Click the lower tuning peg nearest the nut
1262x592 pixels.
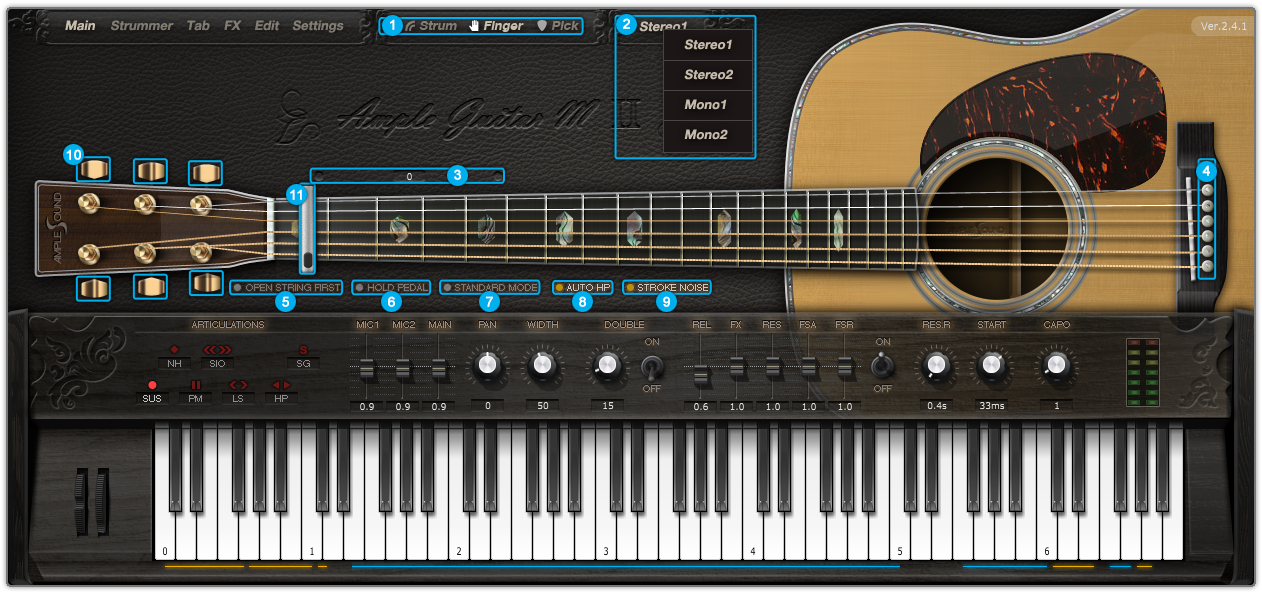206,283
